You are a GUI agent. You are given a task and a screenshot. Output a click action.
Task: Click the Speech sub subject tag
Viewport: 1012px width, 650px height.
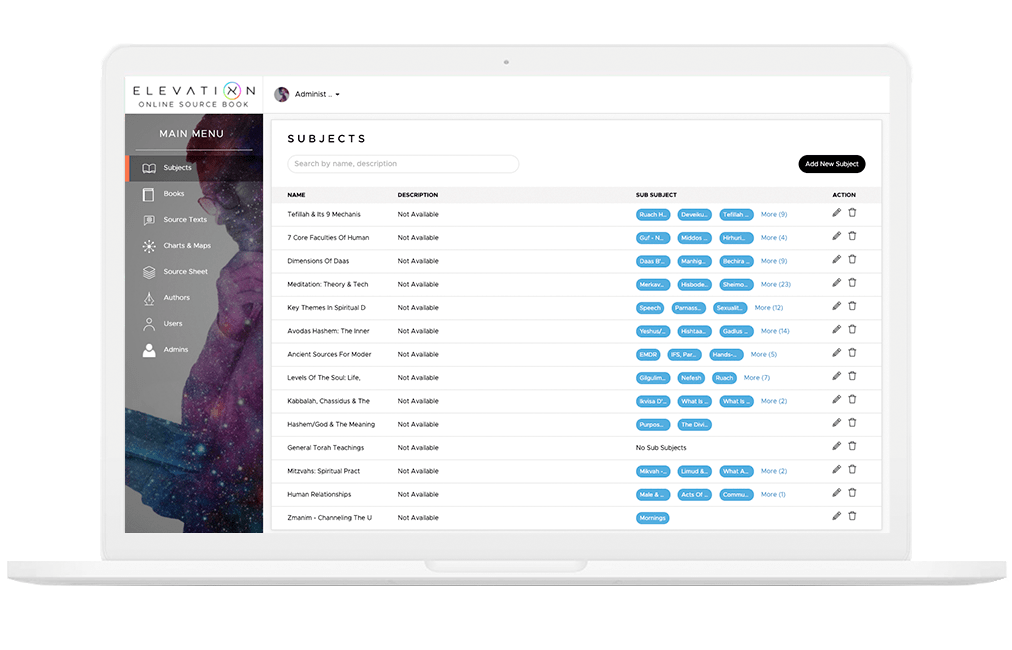[650, 308]
